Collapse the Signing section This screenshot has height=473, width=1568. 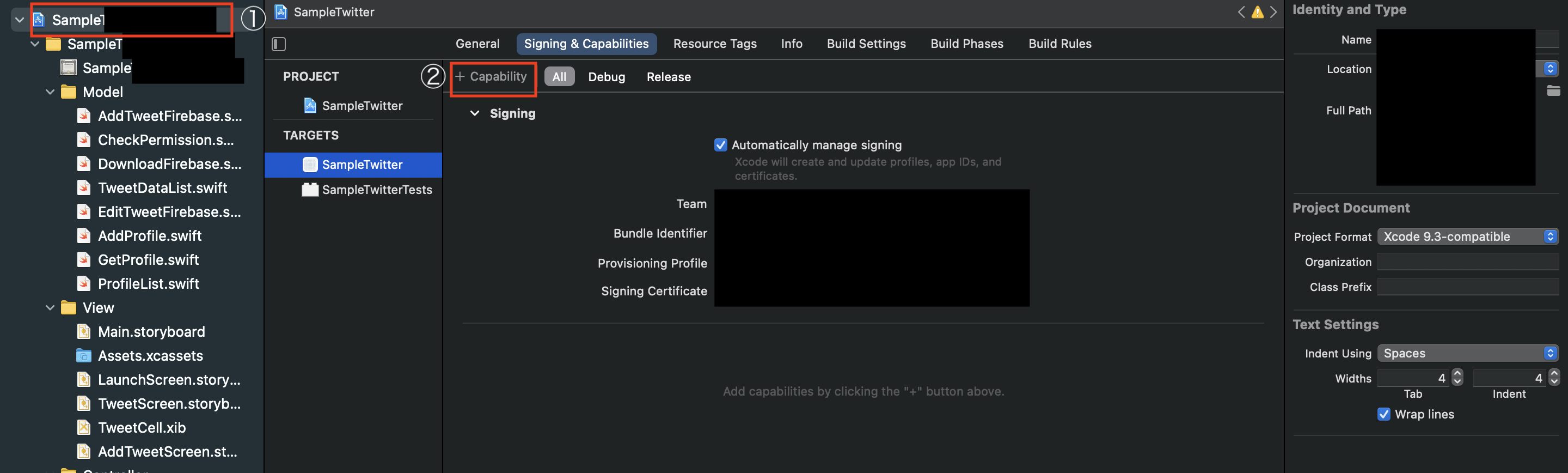click(475, 113)
